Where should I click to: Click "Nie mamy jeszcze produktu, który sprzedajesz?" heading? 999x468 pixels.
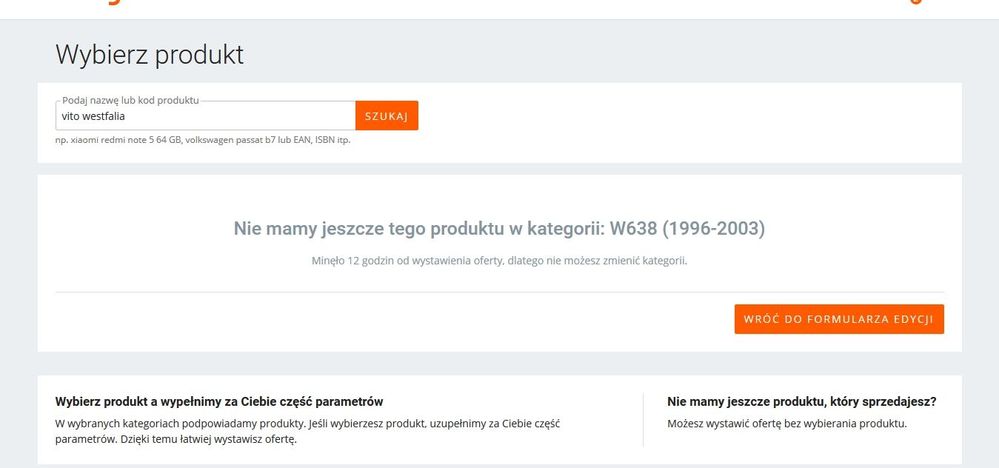point(801,401)
